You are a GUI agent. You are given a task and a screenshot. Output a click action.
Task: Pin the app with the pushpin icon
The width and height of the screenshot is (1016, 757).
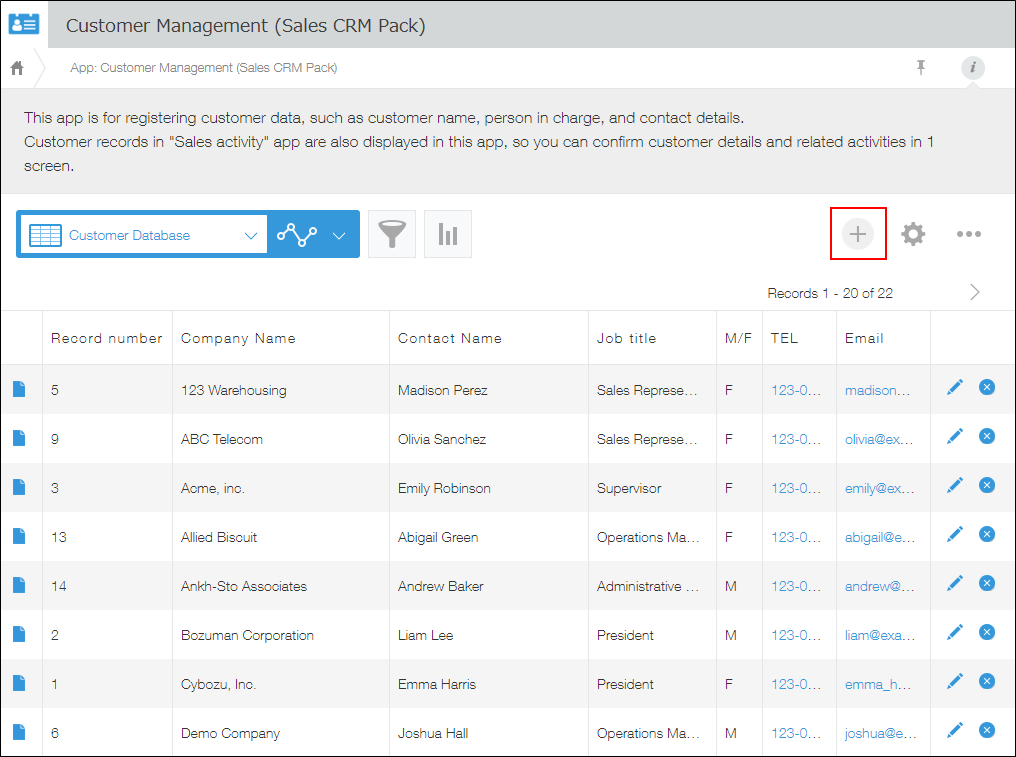pos(921,67)
